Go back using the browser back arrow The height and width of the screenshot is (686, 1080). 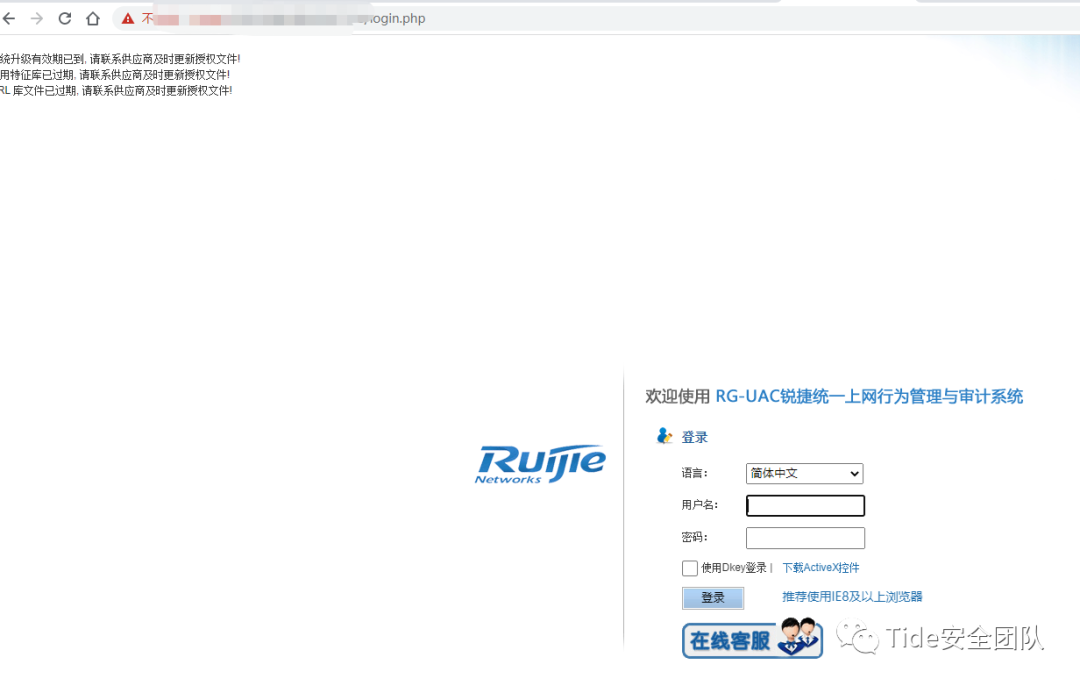9,19
